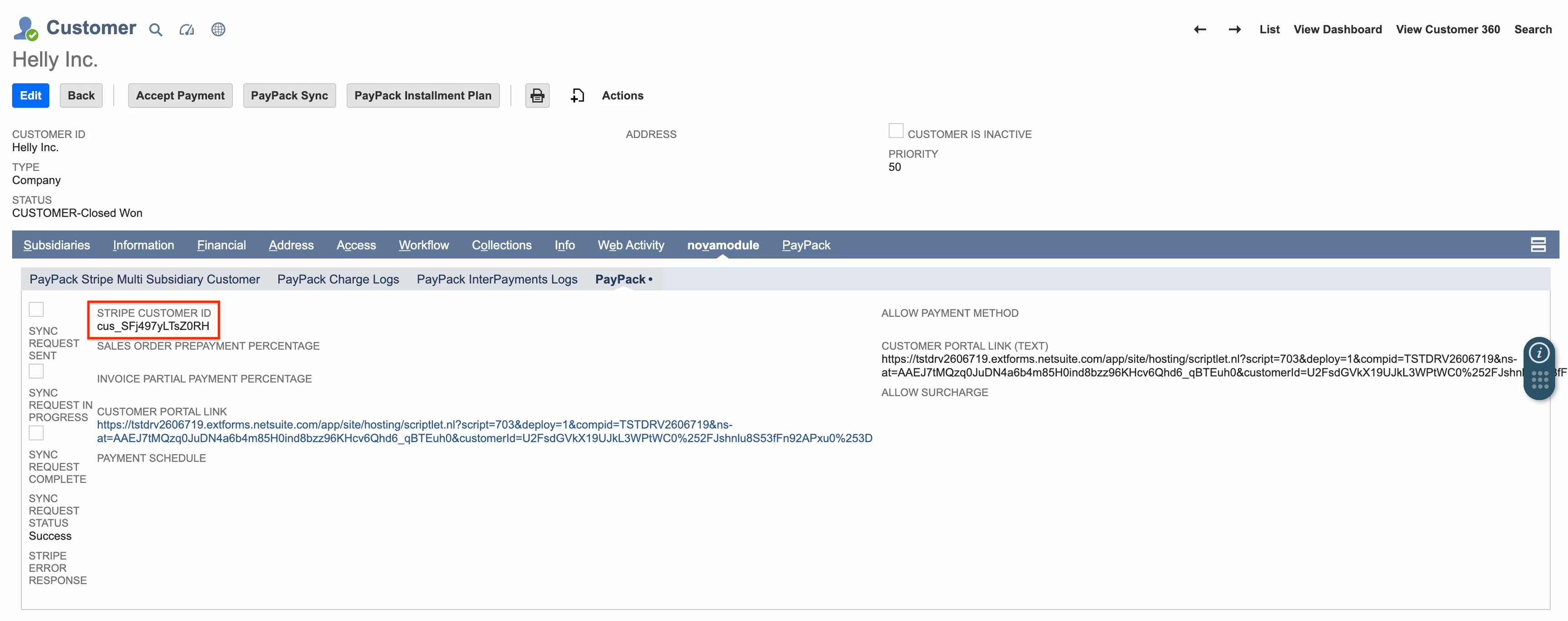Screen dimensions: 1568x621
Task: Go to previous record with back arrow
Action: click(x=1200, y=29)
